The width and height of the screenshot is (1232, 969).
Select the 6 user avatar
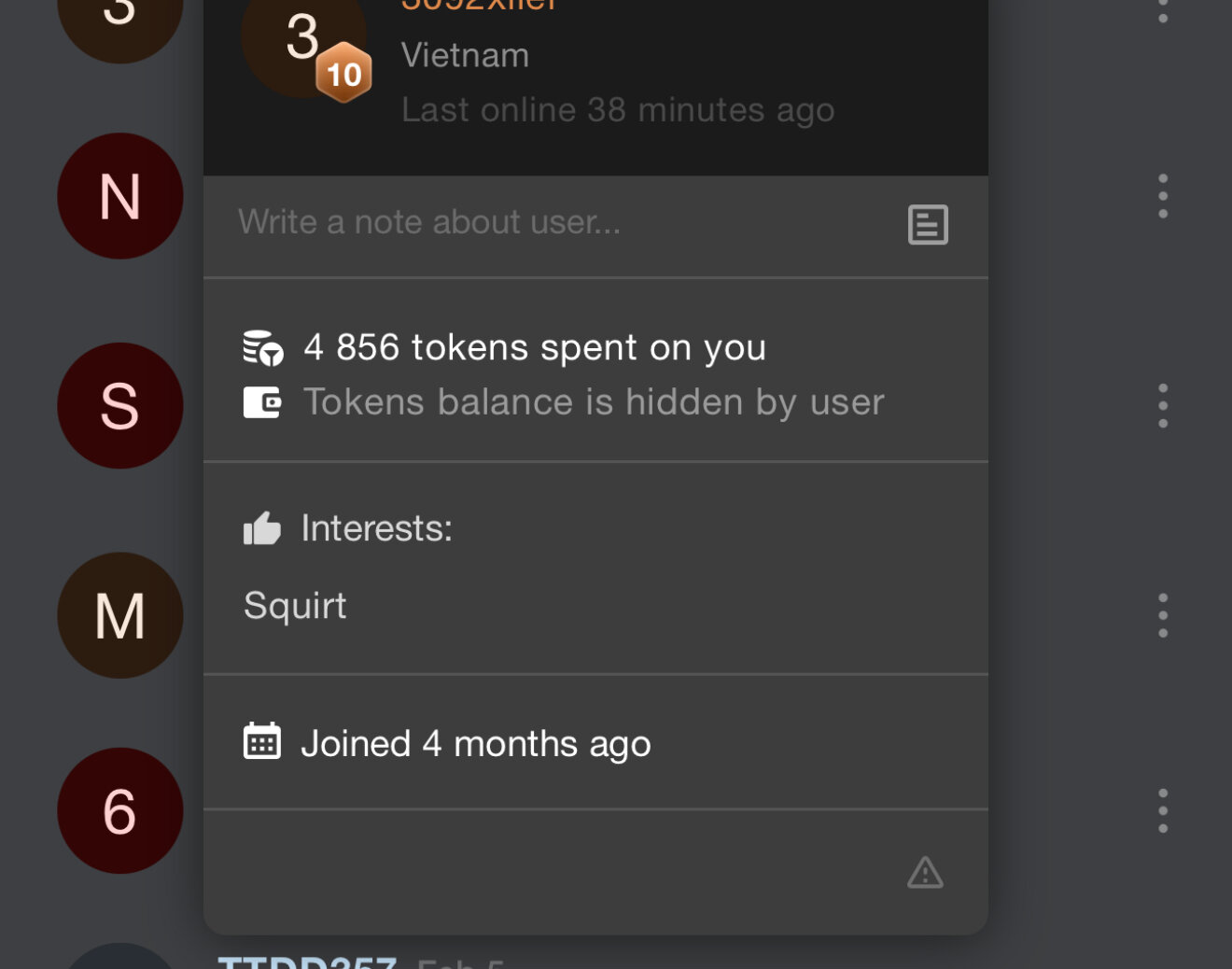click(x=120, y=810)
